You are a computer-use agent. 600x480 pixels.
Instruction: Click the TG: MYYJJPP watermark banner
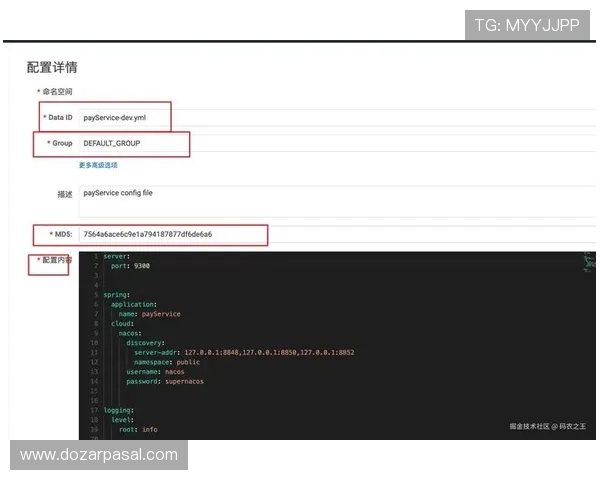527,25
